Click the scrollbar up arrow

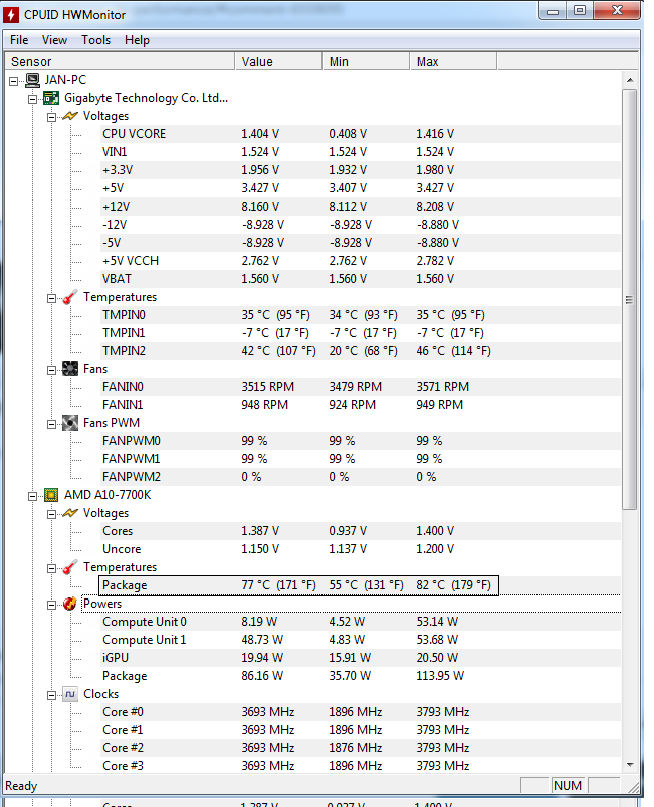click(x=630, y=80)
